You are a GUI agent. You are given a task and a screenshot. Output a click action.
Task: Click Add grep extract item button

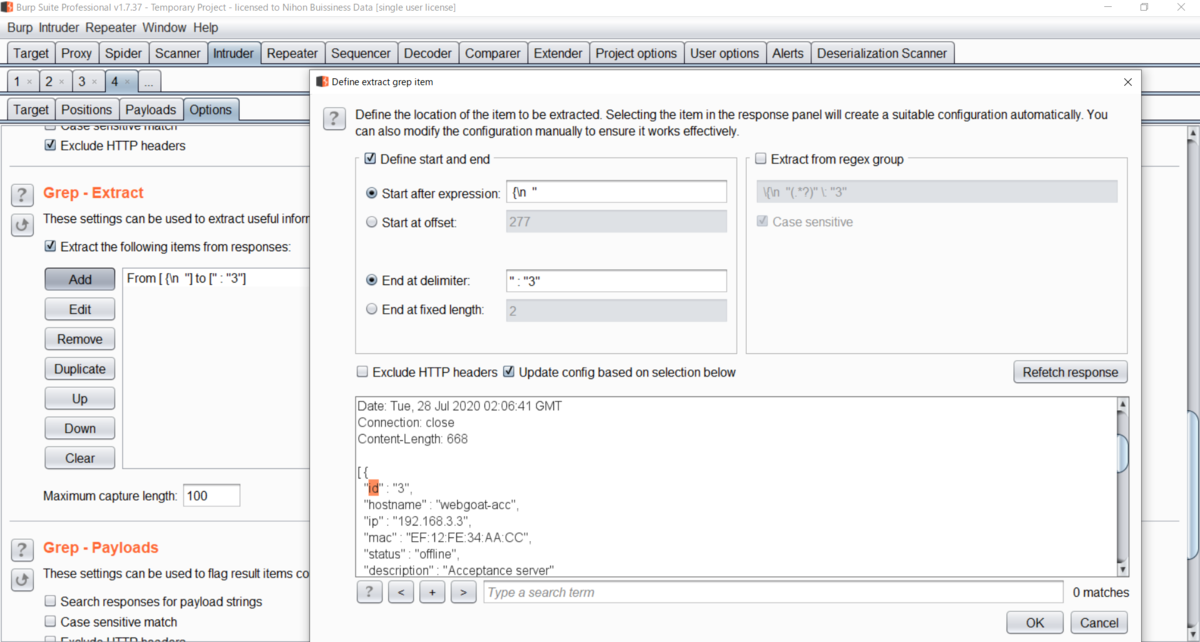tap(80, 280)
